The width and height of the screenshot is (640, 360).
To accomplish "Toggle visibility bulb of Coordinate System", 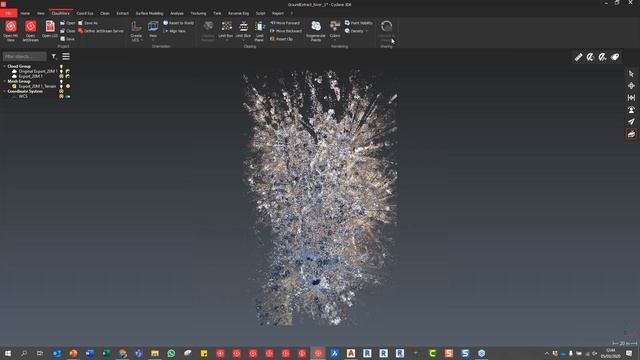I will coord(62,91).
